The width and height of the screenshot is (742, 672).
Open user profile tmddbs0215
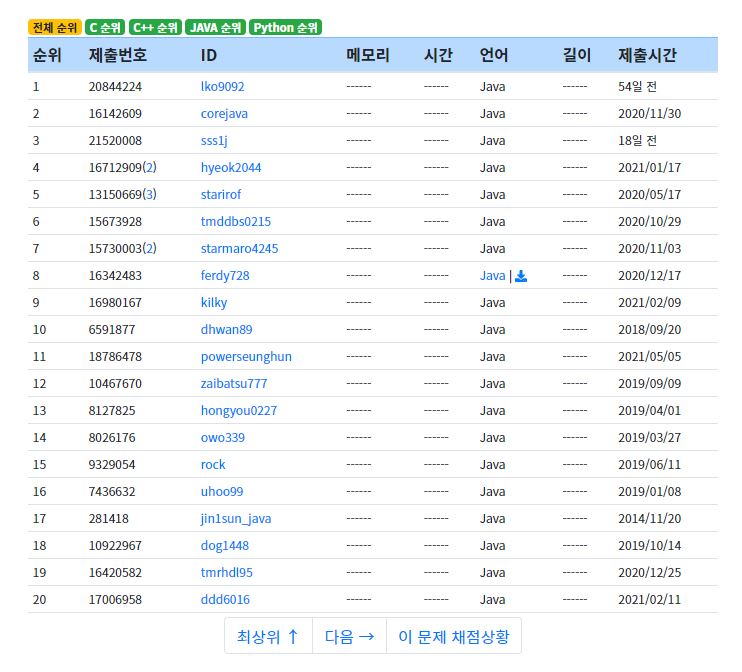(236, 221)
